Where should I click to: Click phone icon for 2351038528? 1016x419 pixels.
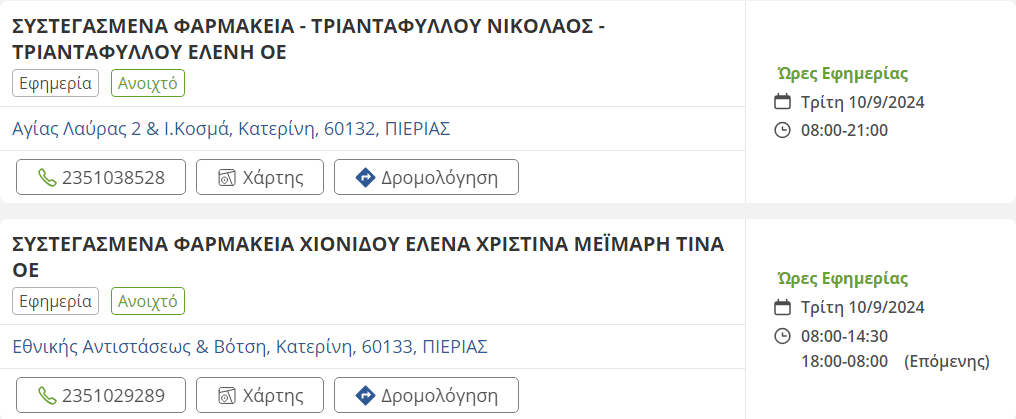click(47, 178)
